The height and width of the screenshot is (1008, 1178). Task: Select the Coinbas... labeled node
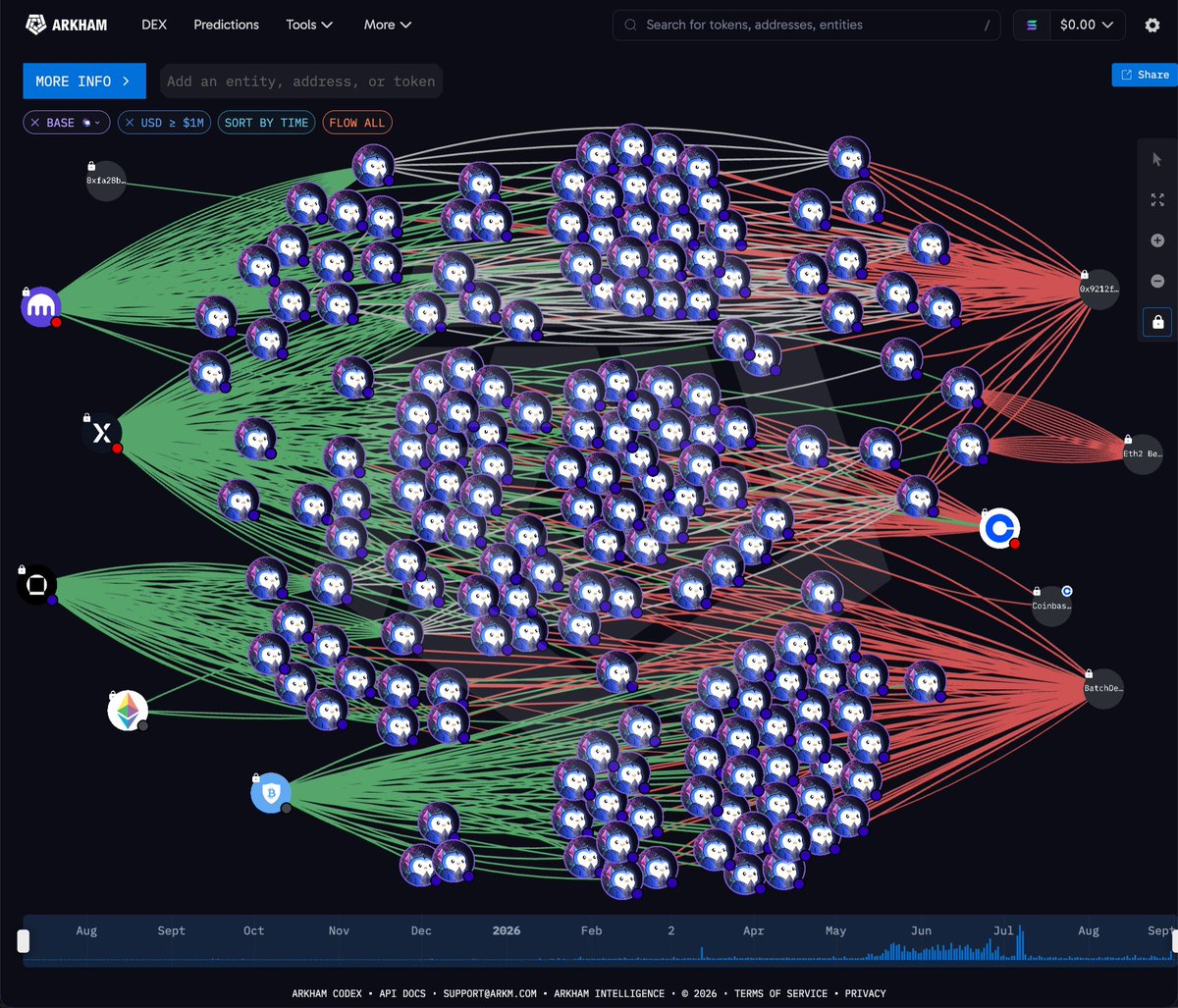[x=1051, y=607]
